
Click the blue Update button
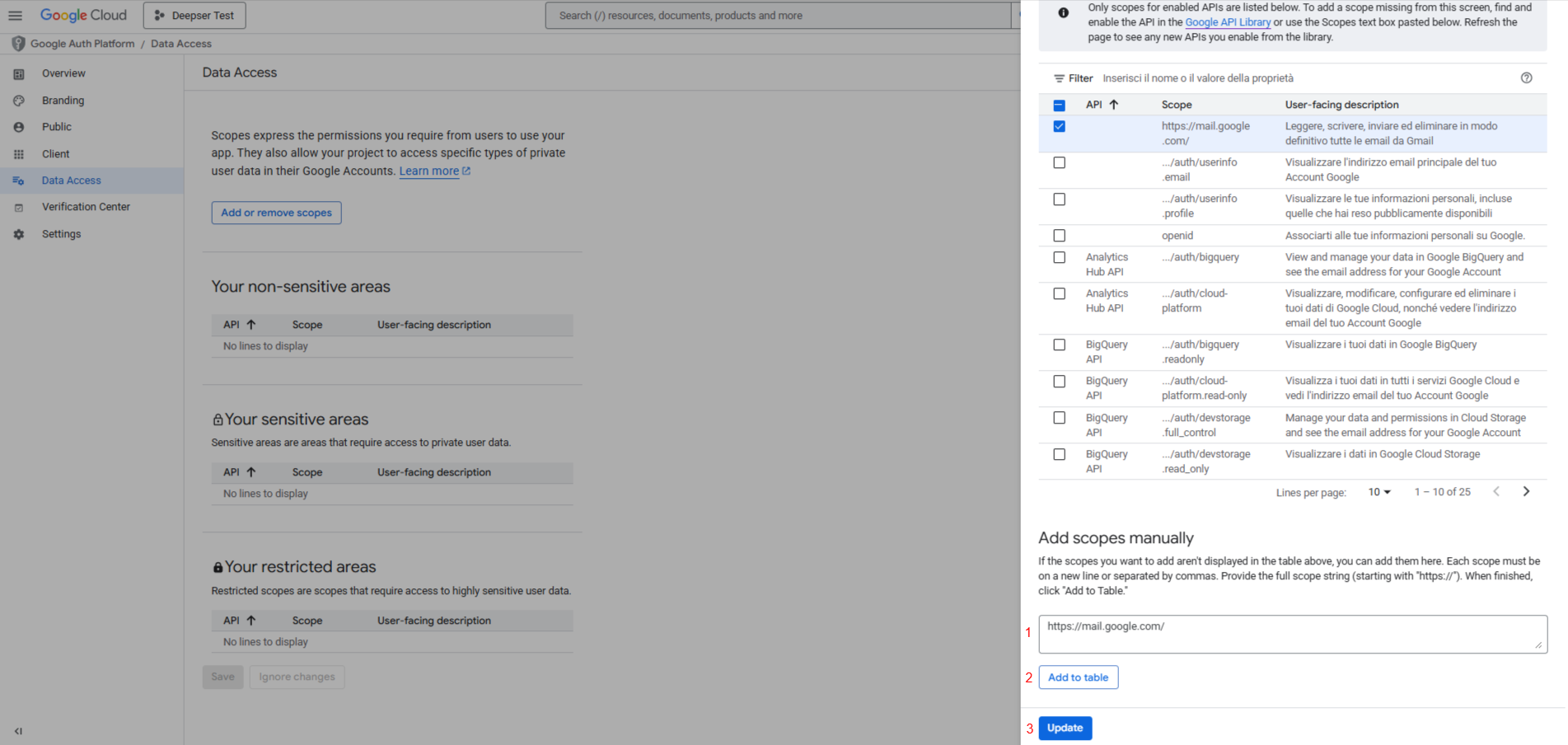tap(1065, 729)
